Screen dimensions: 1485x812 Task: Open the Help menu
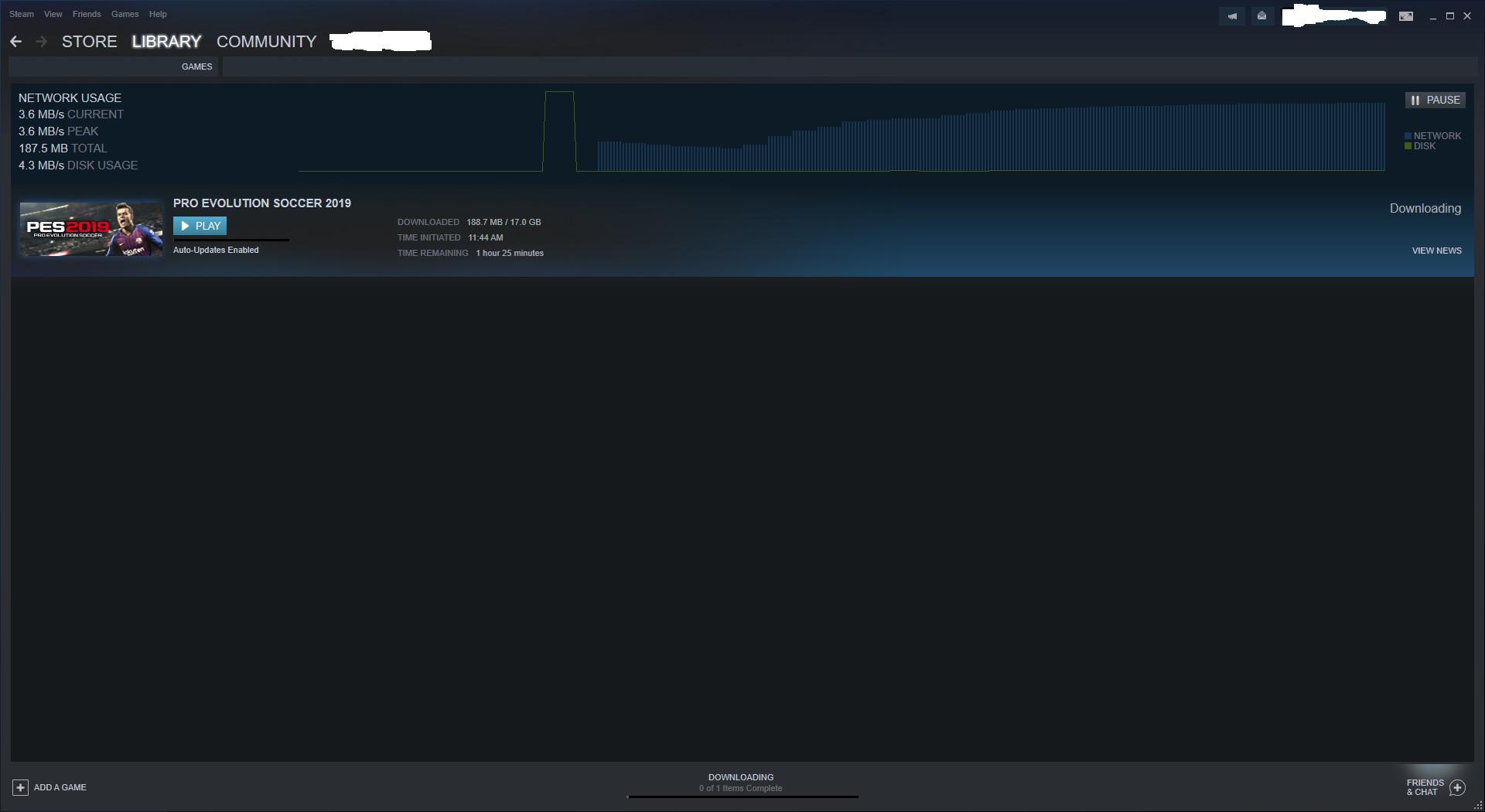[x=158, y=14]
